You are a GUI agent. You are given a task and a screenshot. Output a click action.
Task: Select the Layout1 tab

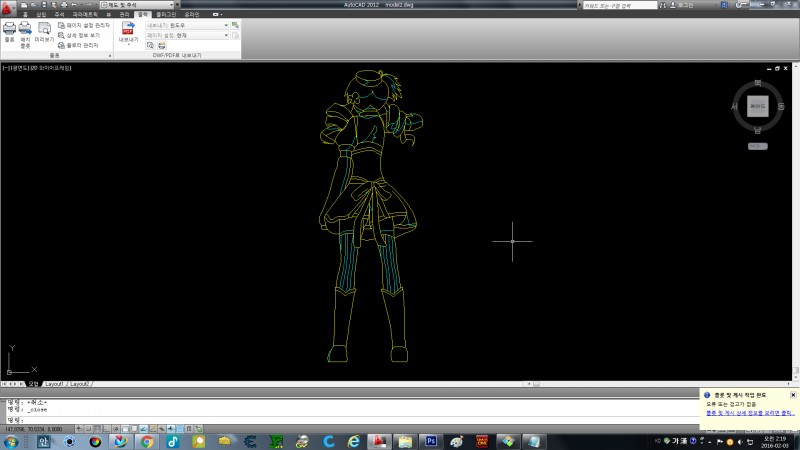[52, 384]
